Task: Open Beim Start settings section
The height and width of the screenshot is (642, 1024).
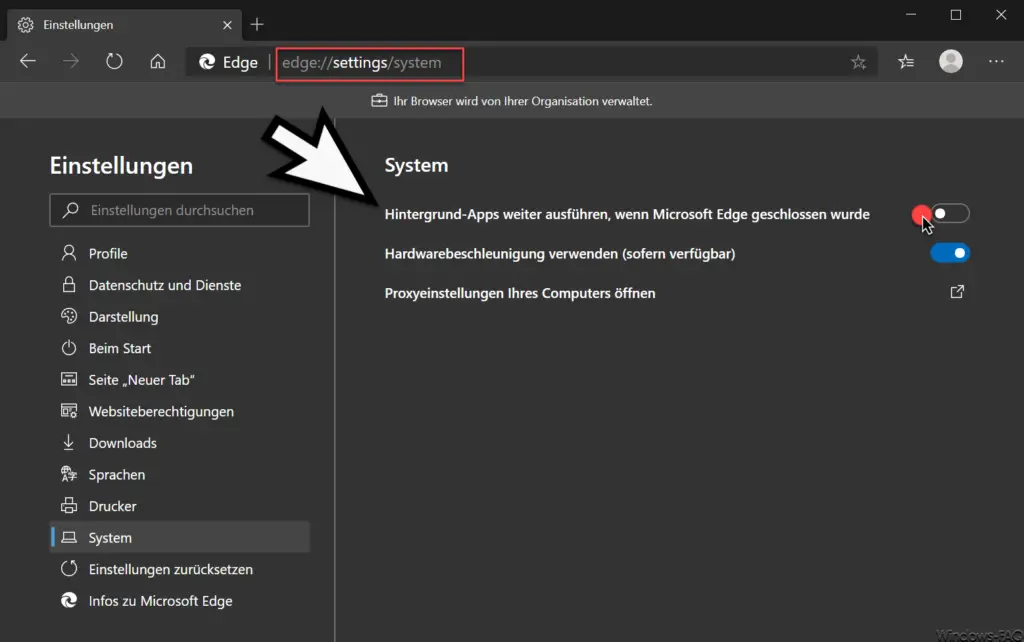Action: tap(180, 348)
